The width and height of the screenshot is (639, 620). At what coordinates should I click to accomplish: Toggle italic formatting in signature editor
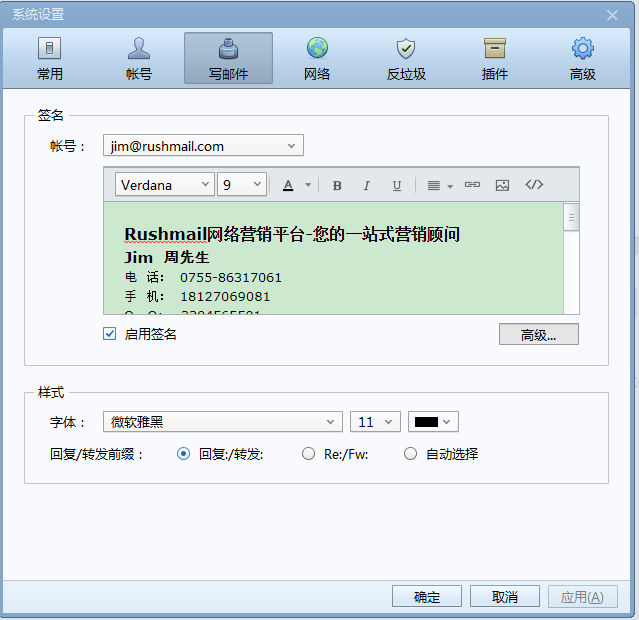click(366, 185)
